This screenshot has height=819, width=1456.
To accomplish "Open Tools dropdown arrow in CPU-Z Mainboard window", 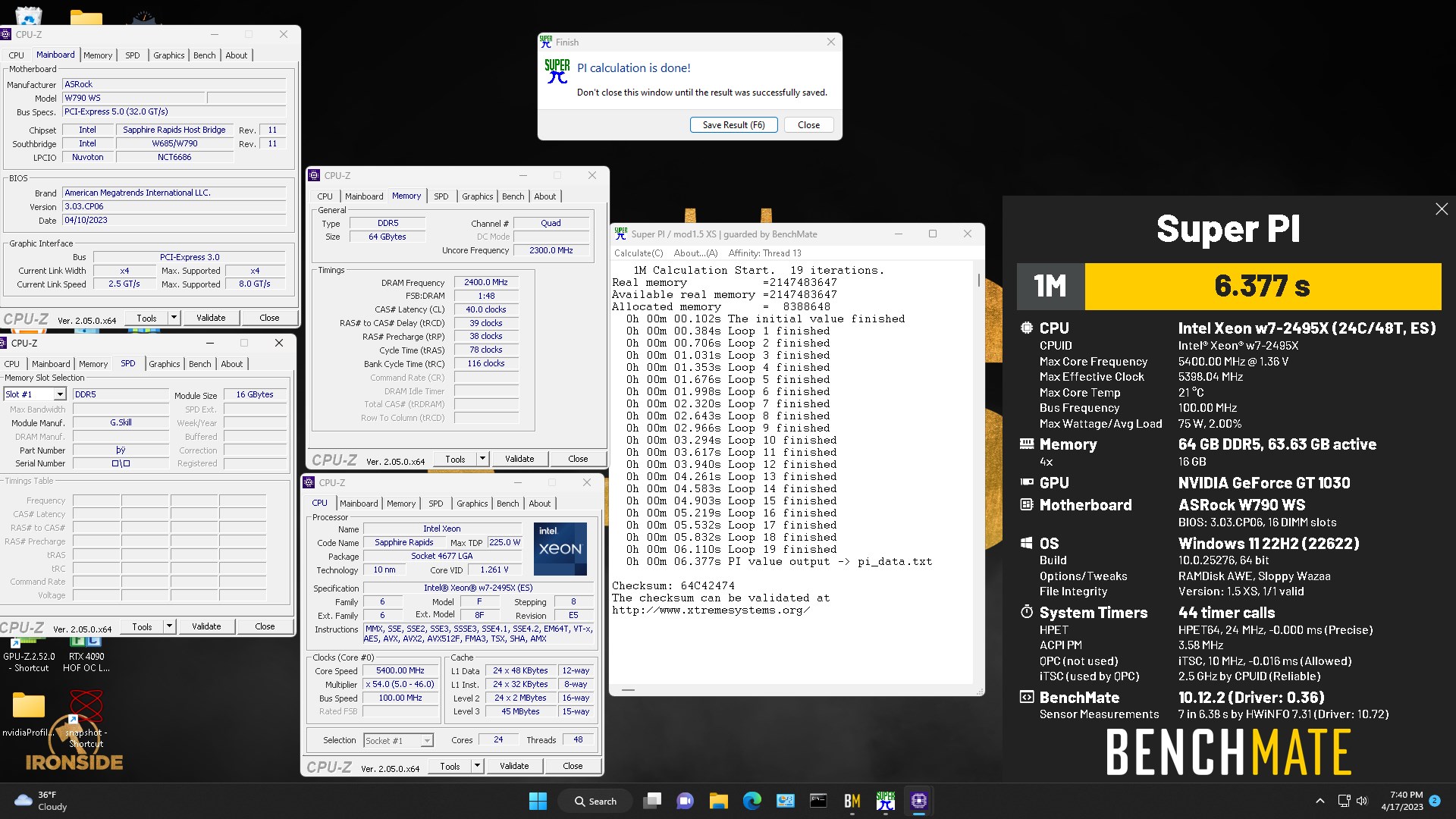I will tap(174, 318).
